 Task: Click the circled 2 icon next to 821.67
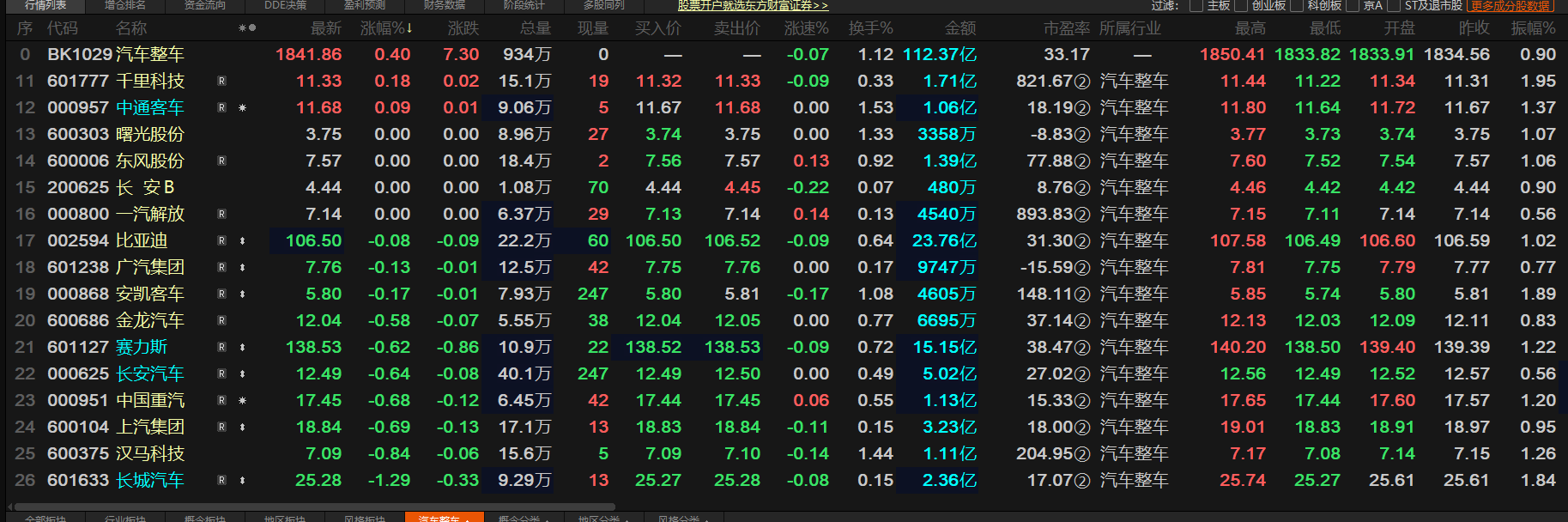[1082, 82]
